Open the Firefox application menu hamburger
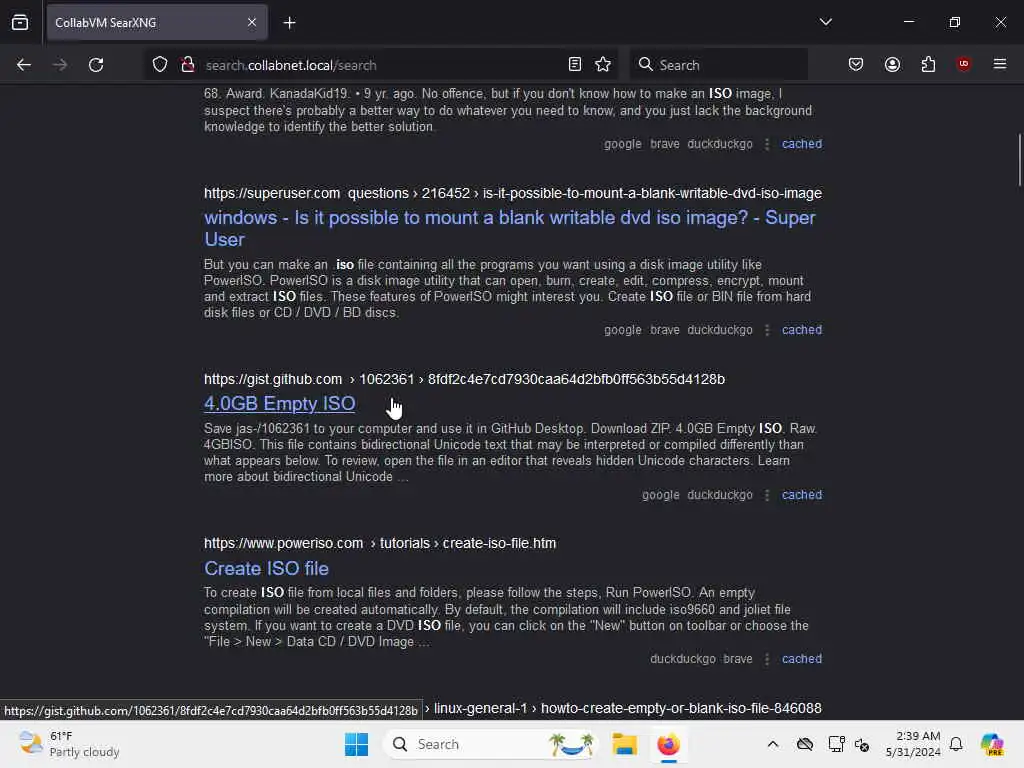Screen dimensions: 1024x768 tap(1000, 64)
